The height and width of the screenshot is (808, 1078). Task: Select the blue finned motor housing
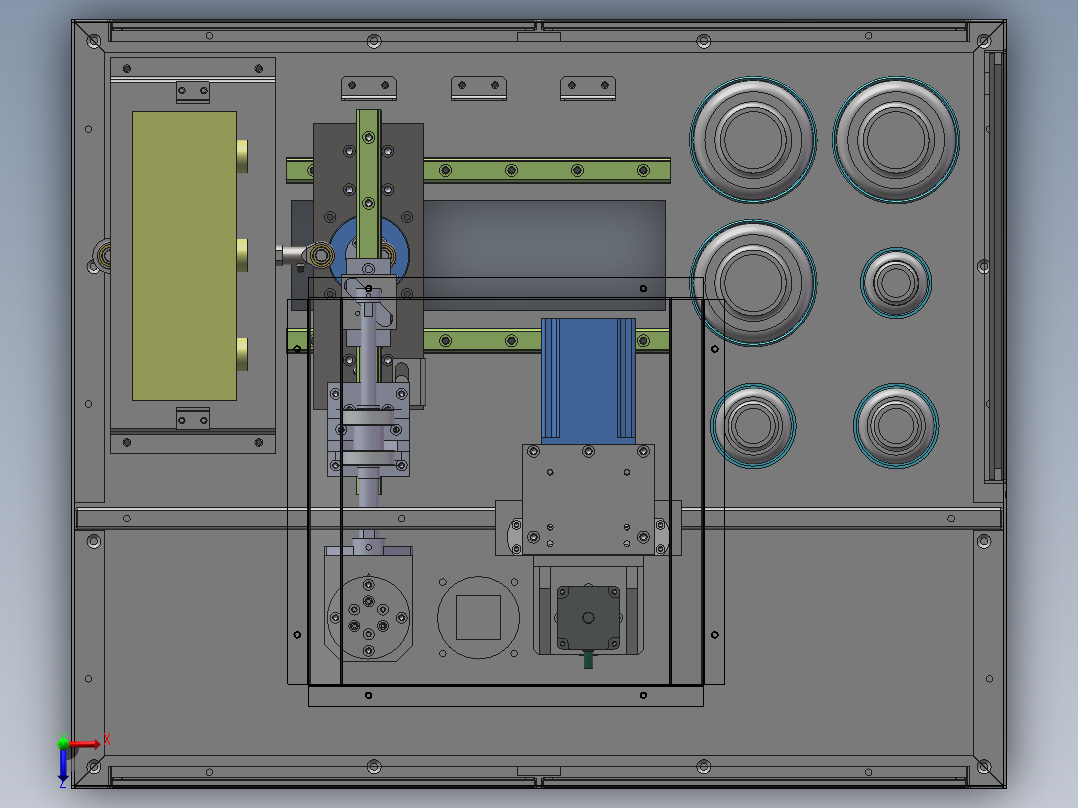[588, 380]
